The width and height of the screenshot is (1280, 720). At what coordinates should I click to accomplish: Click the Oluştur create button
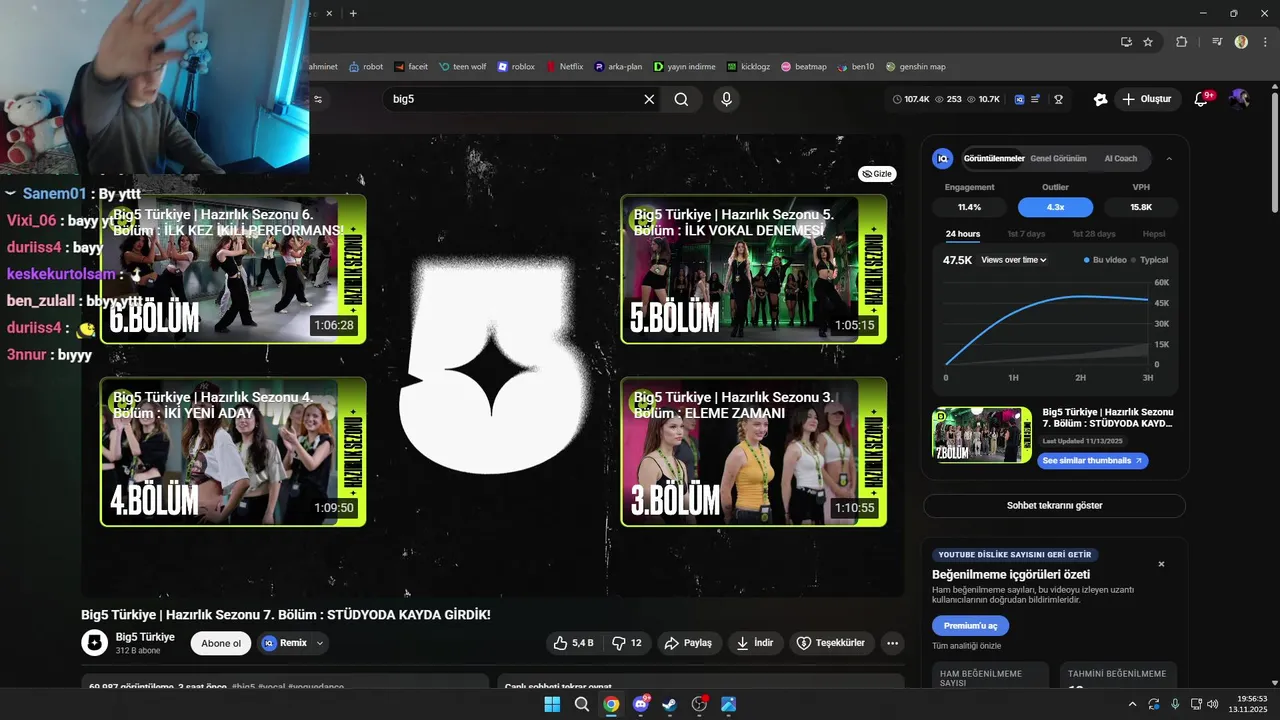click(1146, 99)
